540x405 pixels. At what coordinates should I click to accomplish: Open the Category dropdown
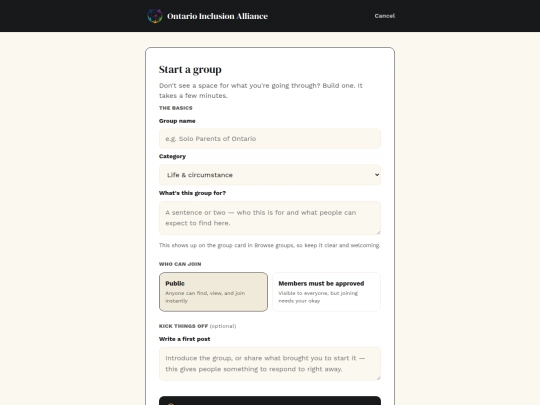coord(270,175)
